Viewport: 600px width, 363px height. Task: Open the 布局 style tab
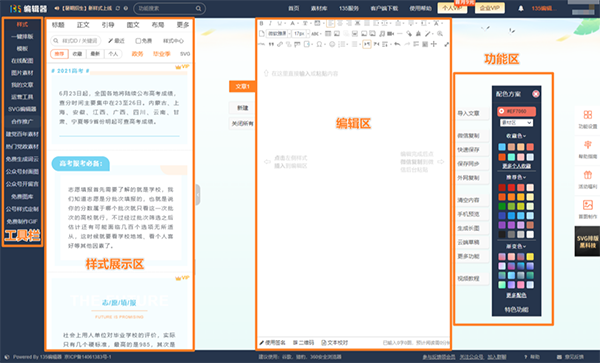158,25
